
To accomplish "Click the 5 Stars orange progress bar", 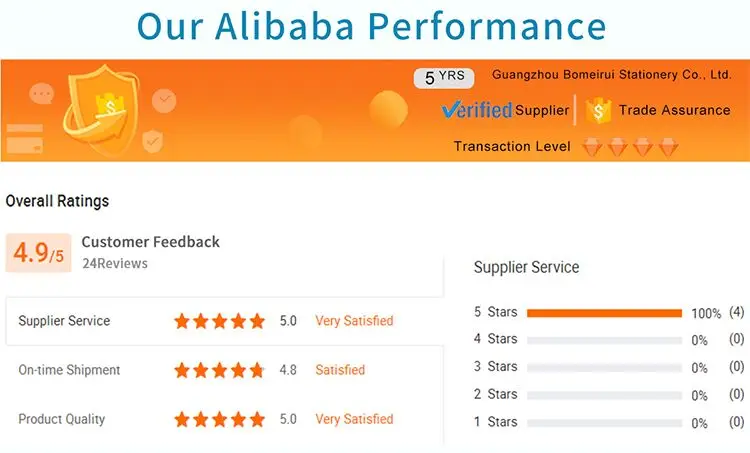I will 604,313.
